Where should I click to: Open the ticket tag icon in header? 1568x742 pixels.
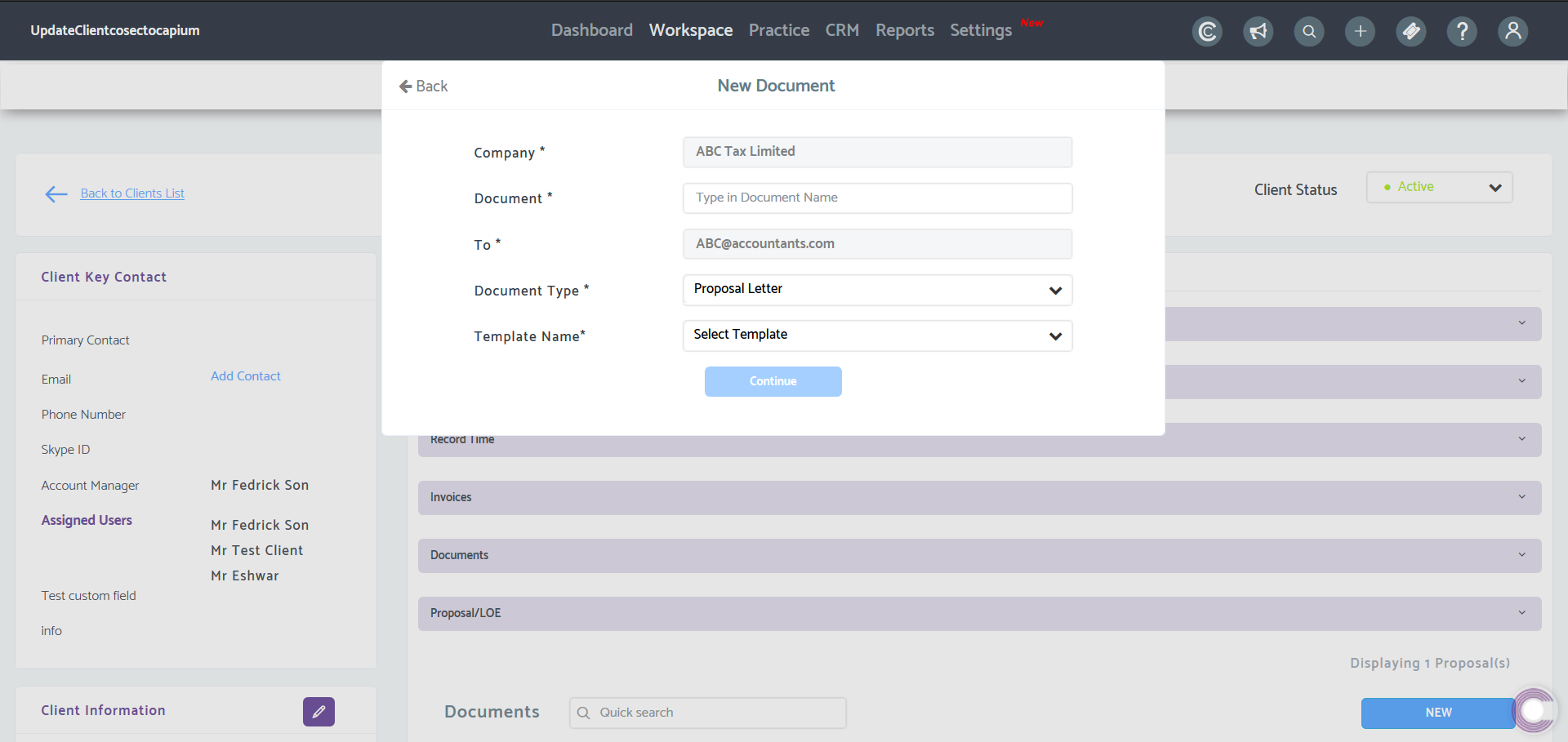[x=1411, y=31]
